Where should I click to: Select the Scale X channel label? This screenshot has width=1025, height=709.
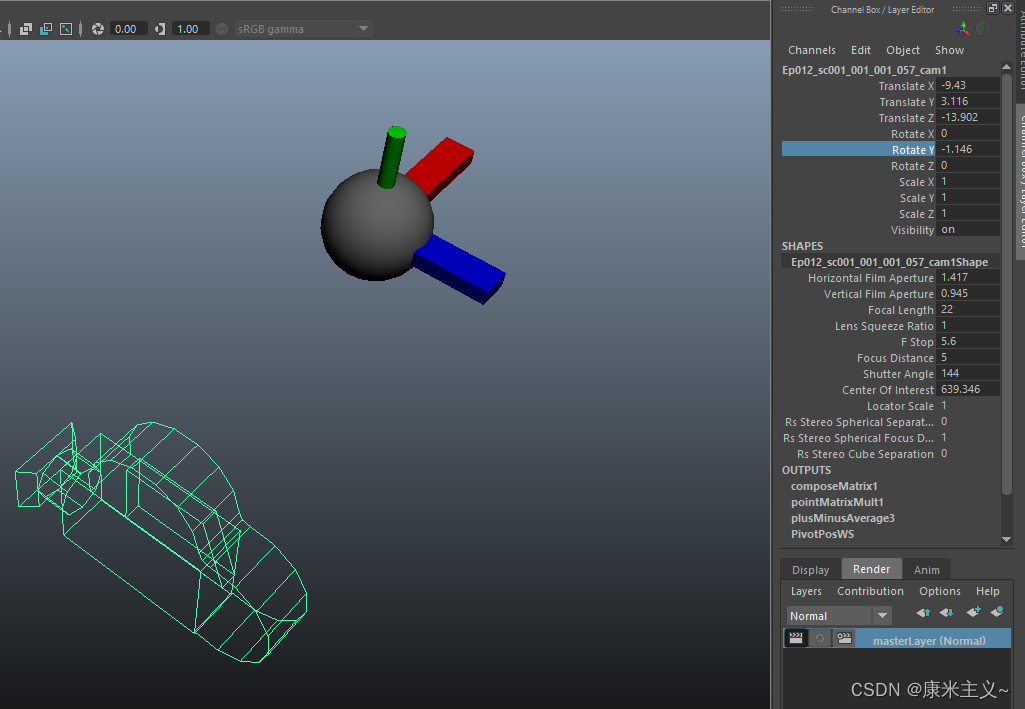[x=916, y=182]
